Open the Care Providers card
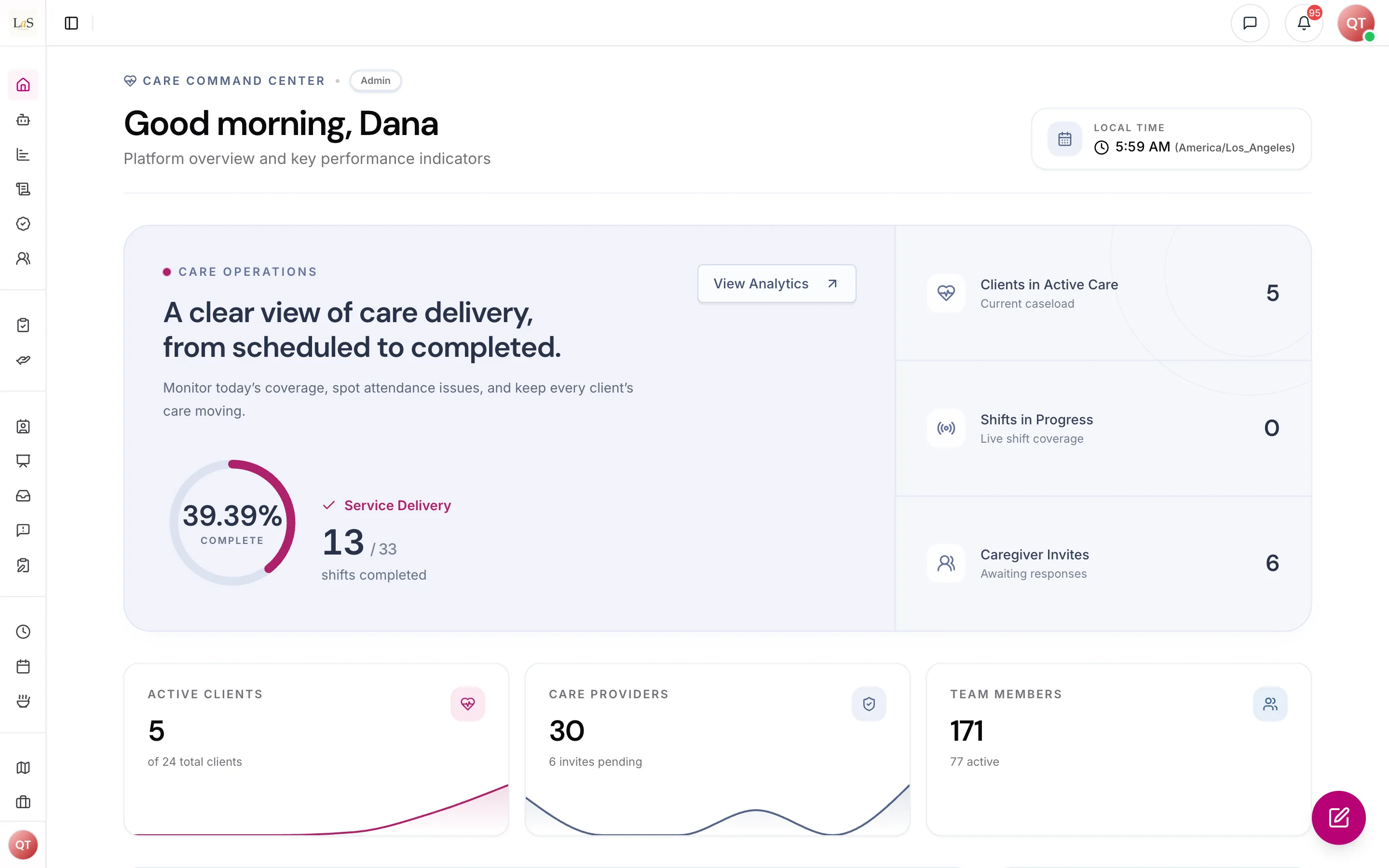1389x868 pixels. (x=718, y=749)
